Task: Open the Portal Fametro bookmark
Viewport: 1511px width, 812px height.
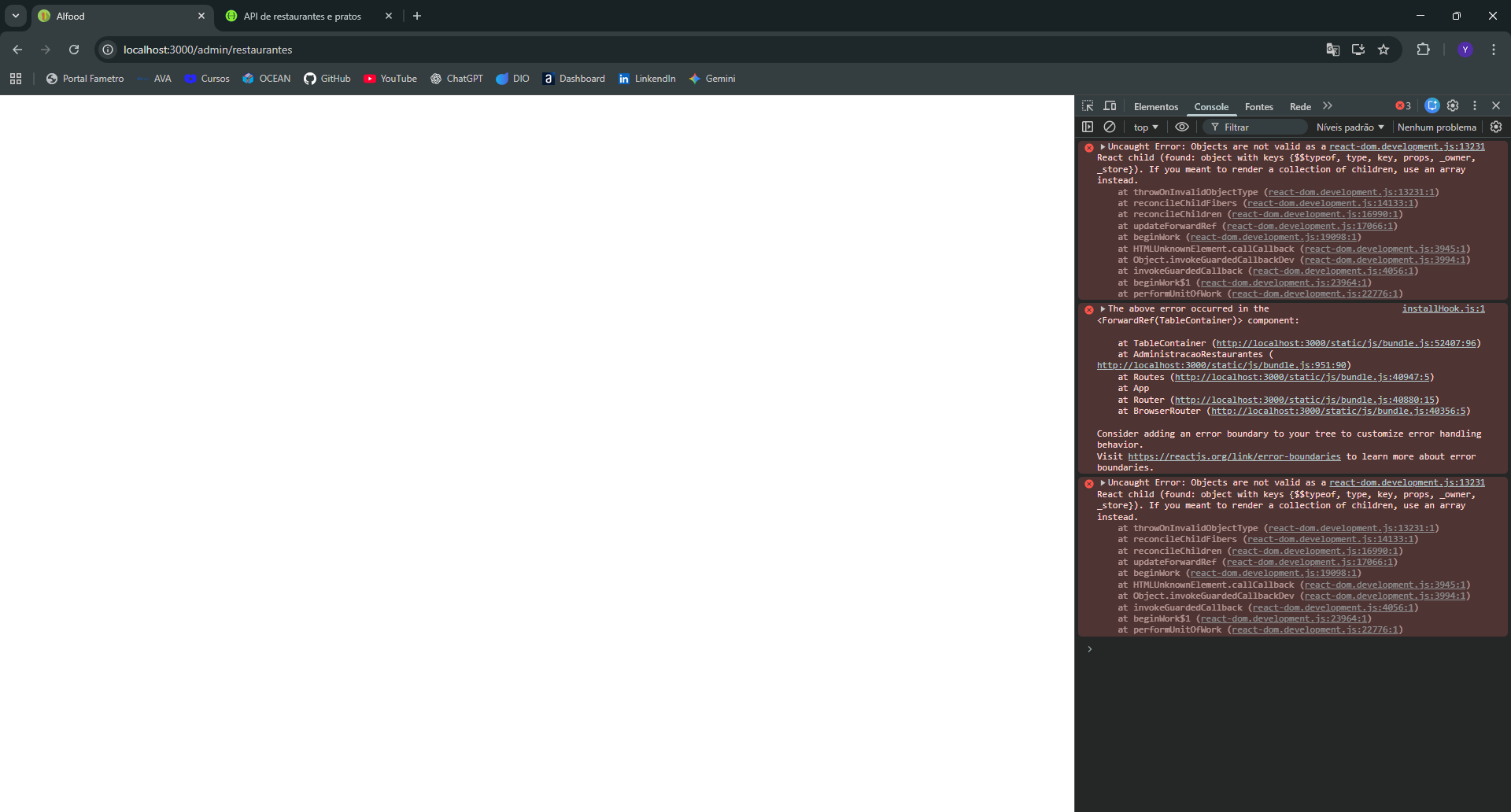Action: [x=85, y=79]
